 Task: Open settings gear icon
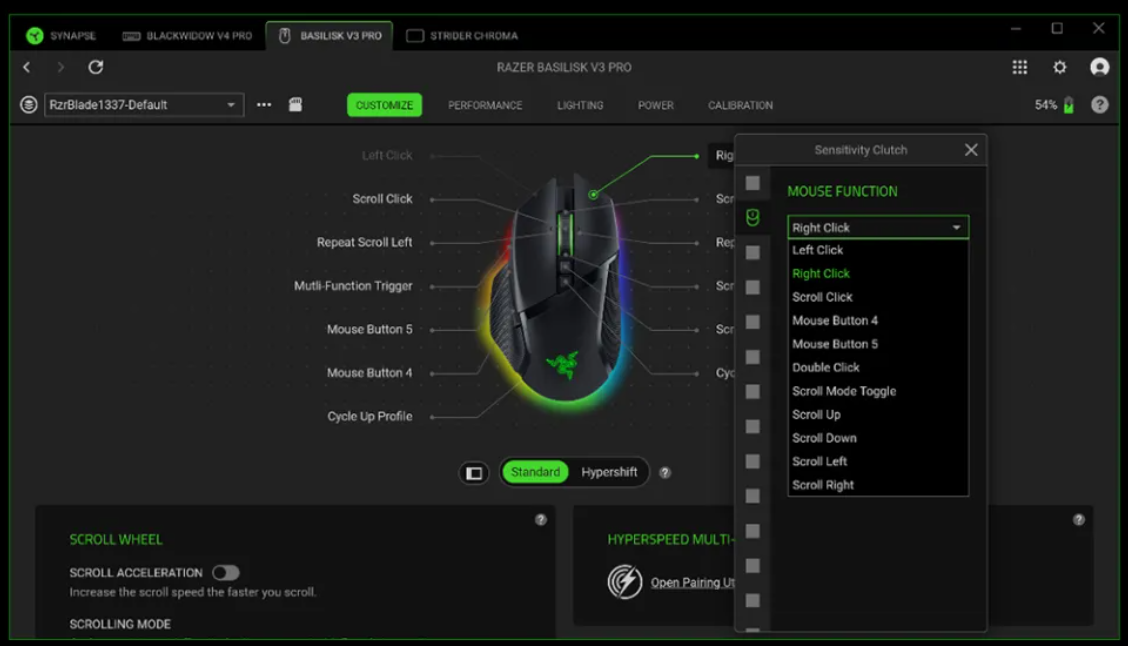pyautogui.click(x=1059, y=67)
